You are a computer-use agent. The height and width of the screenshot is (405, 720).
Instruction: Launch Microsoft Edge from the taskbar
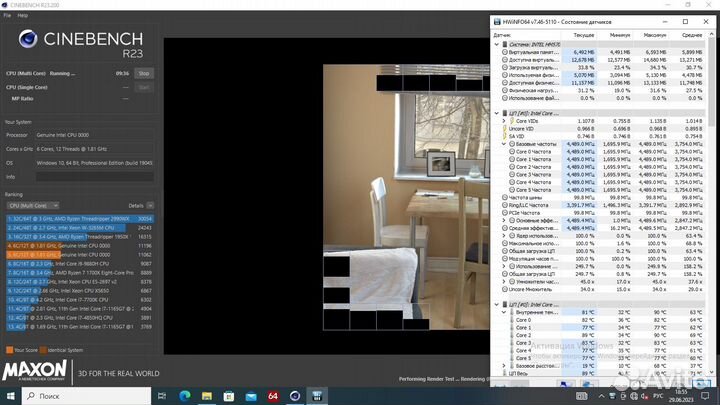click(185, 396)
